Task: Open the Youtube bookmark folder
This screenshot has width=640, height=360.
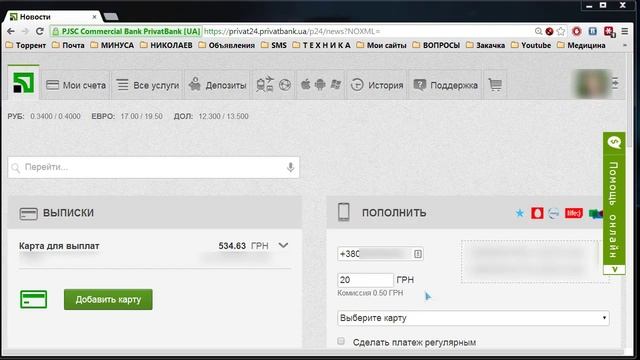Action: 531,45
